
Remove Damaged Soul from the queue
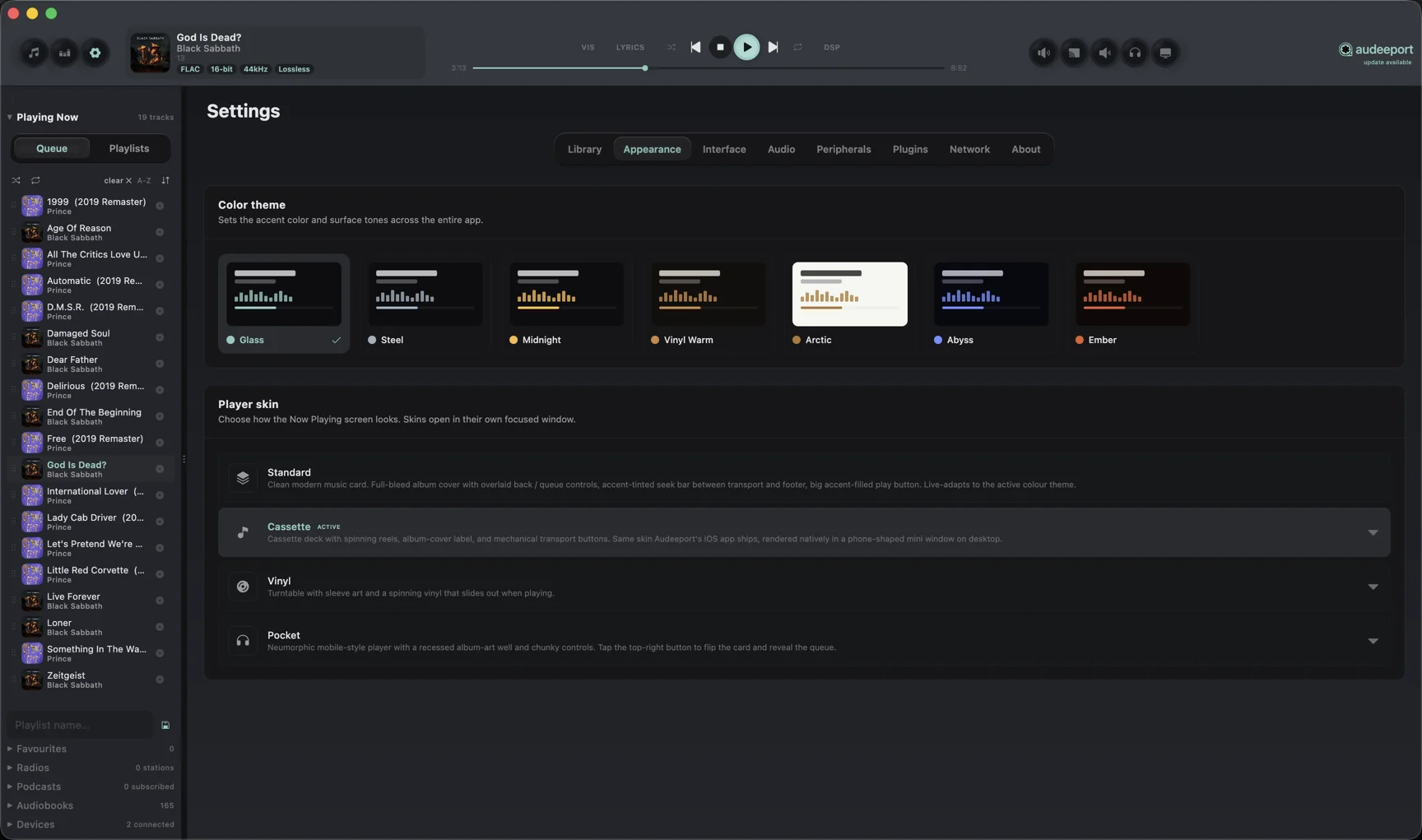pos(160,337)
